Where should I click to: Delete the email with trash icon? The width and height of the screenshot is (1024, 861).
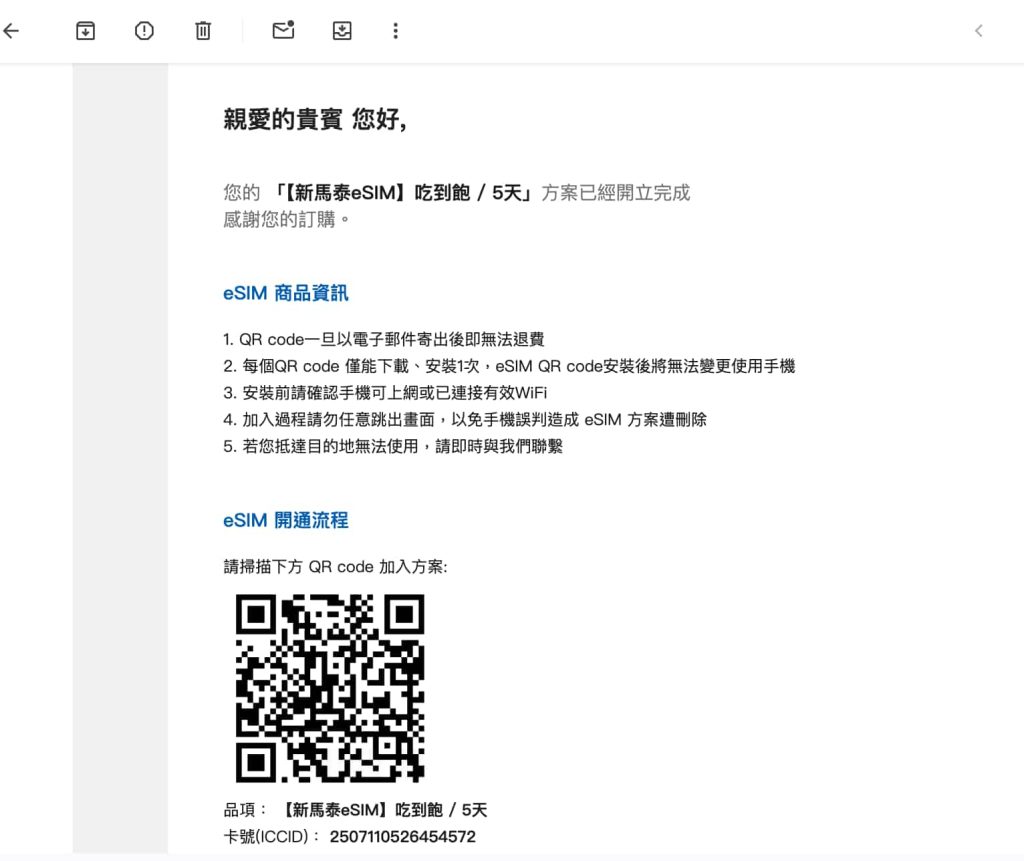(x=203, y=31)
